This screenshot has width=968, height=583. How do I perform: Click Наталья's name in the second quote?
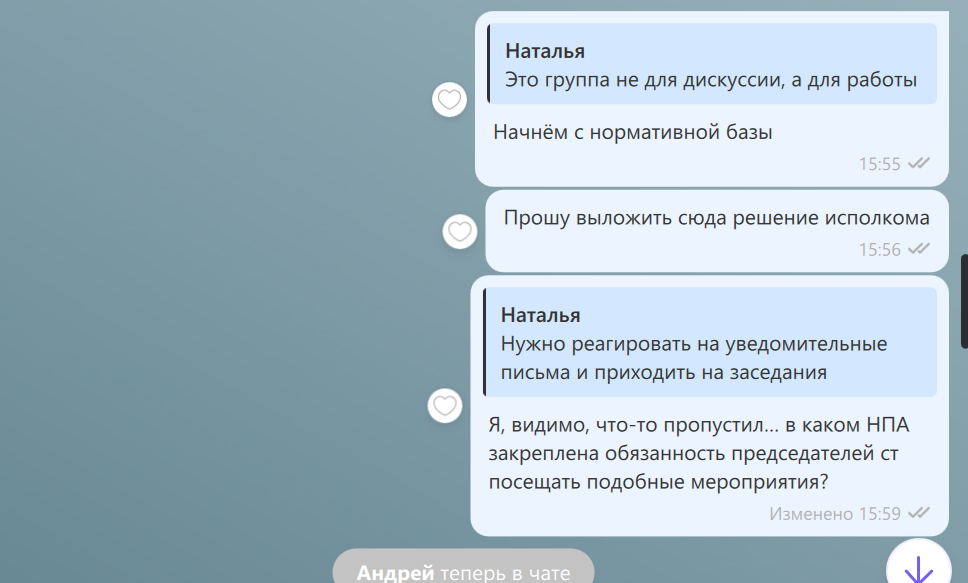pyautogui.click(x=541, y=315)
